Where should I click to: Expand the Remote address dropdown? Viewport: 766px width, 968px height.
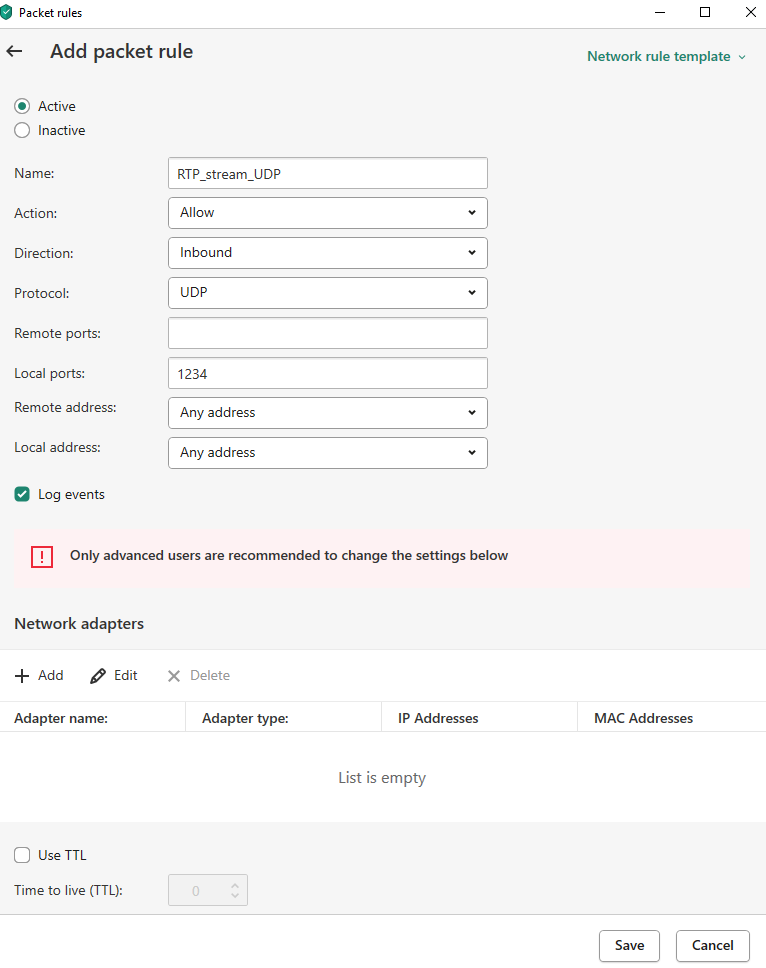click(327, 413)
